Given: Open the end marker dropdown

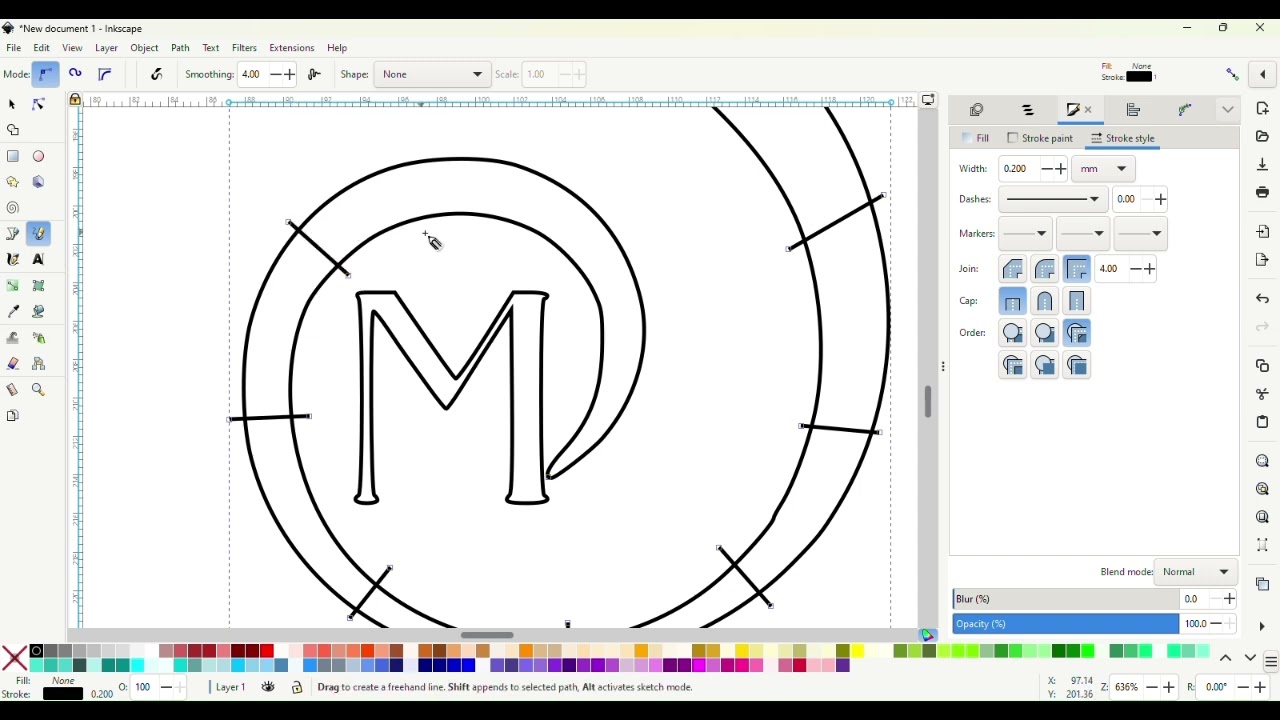Looking at the screenshot, I should [1141, 235].
